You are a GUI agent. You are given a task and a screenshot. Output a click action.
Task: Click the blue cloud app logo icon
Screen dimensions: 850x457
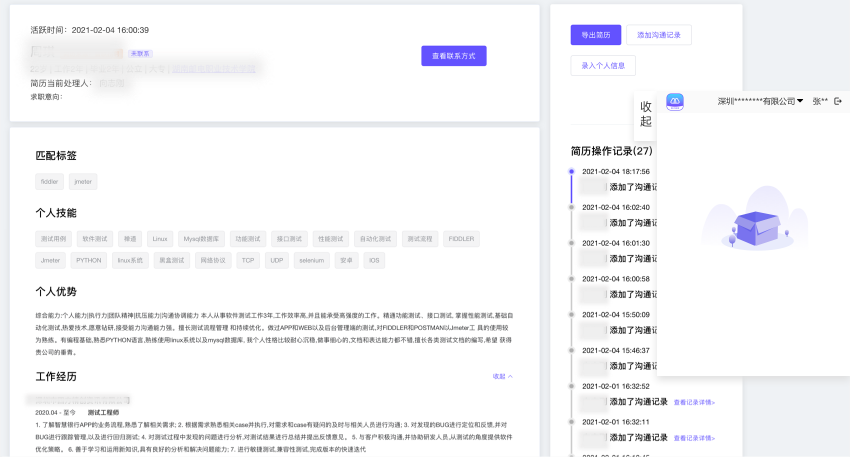tap(675, 101)
